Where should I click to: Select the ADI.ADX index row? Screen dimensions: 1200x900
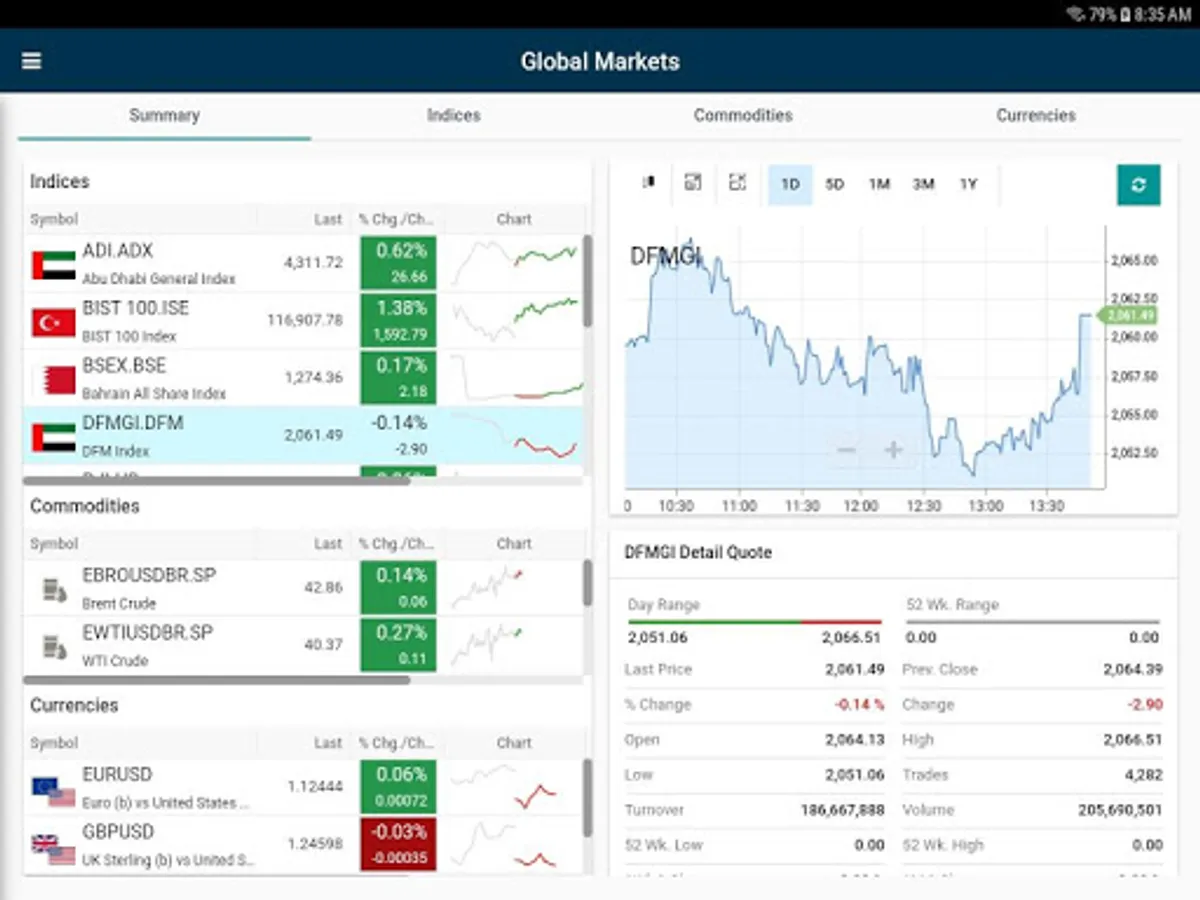pos(160,263)
